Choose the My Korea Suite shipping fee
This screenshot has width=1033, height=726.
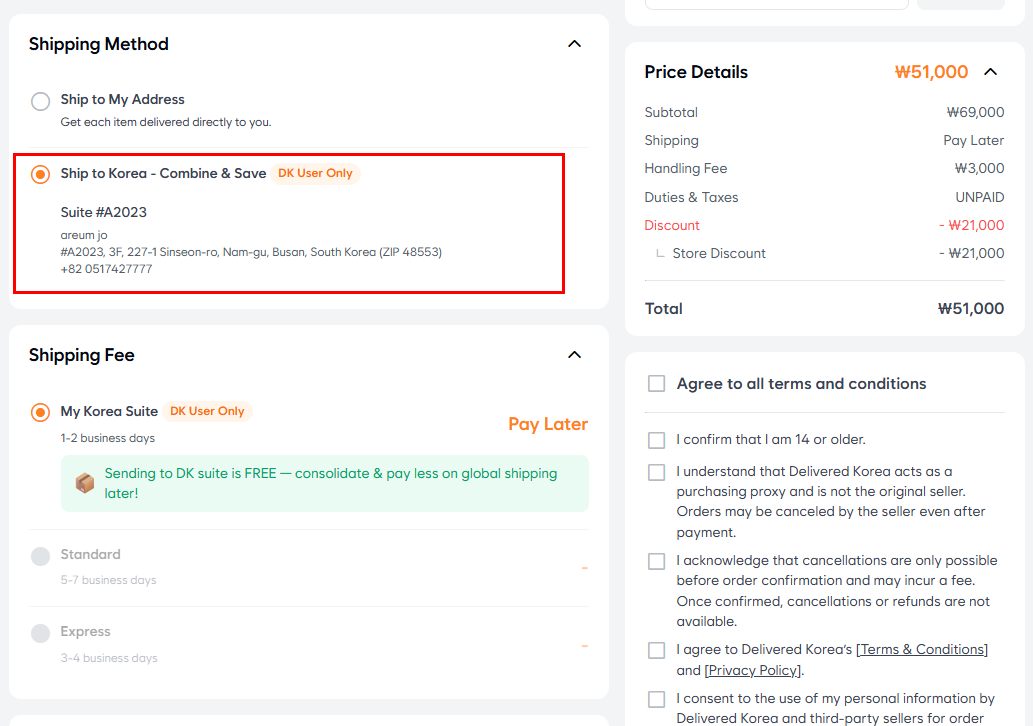pos(40,412)
